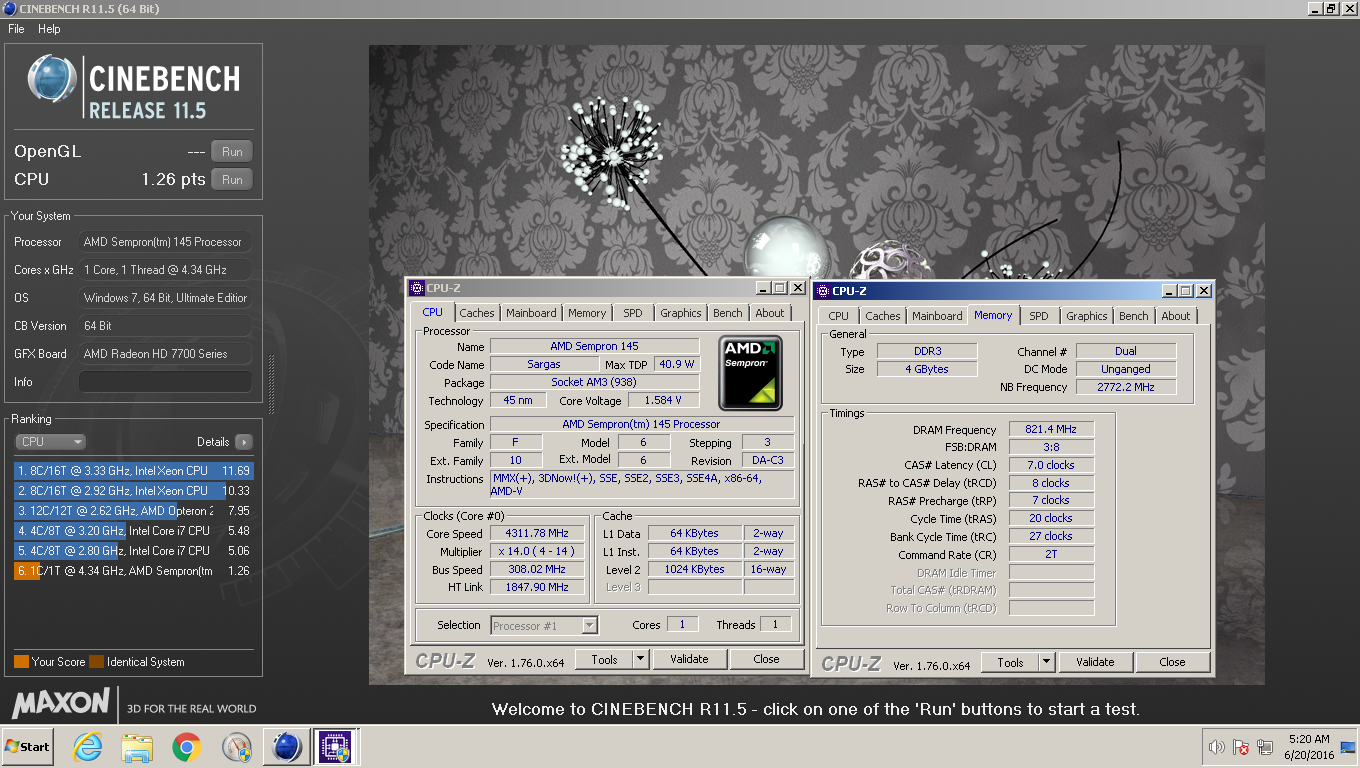
Task: Click Close button in left CPU-Z window
Action: (x=766, y=660)
